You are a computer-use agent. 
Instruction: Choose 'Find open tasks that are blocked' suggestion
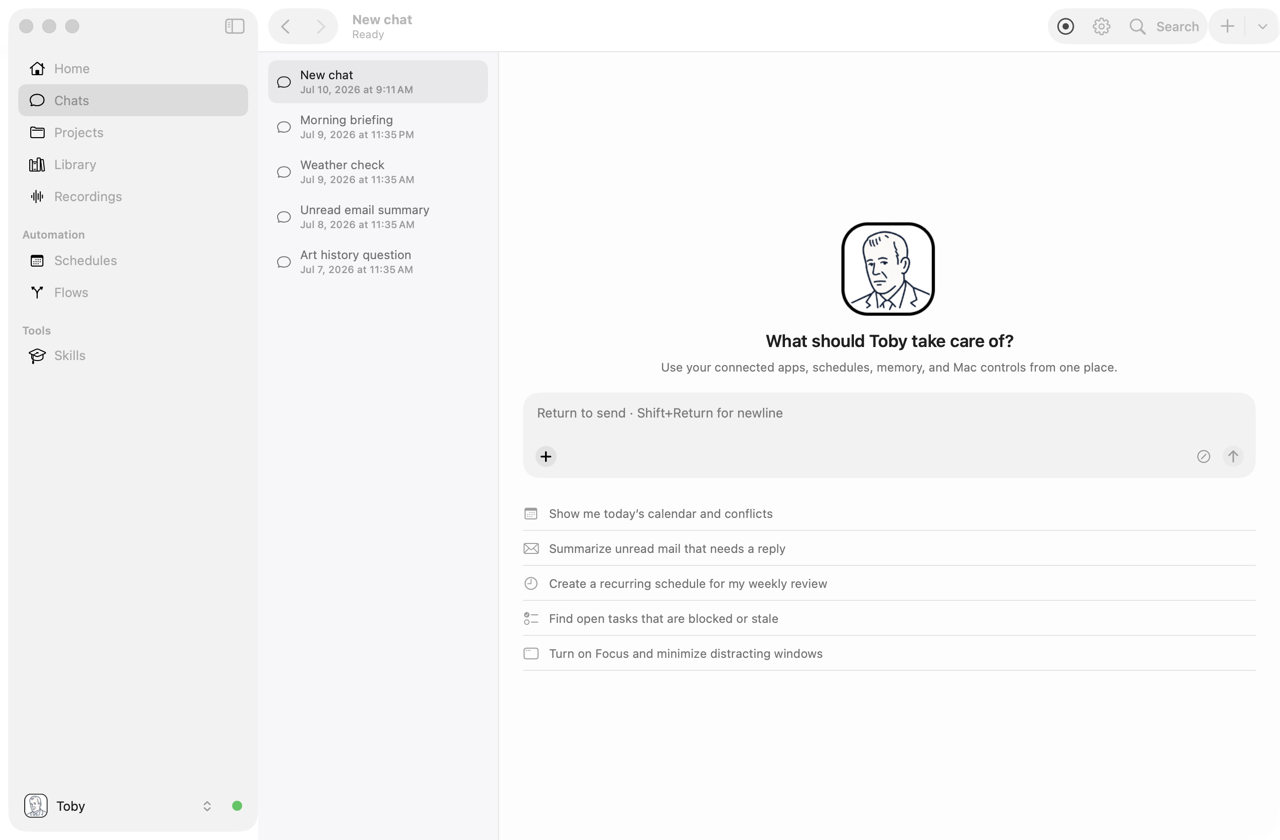889,619
